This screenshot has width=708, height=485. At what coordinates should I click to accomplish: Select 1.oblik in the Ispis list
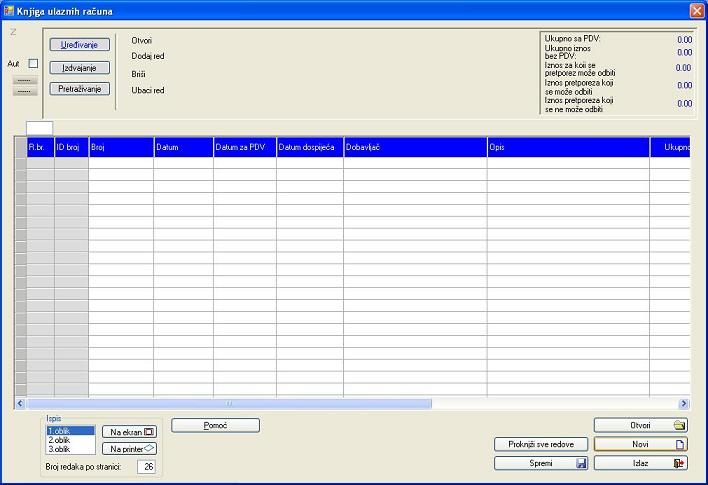point(70,431)
